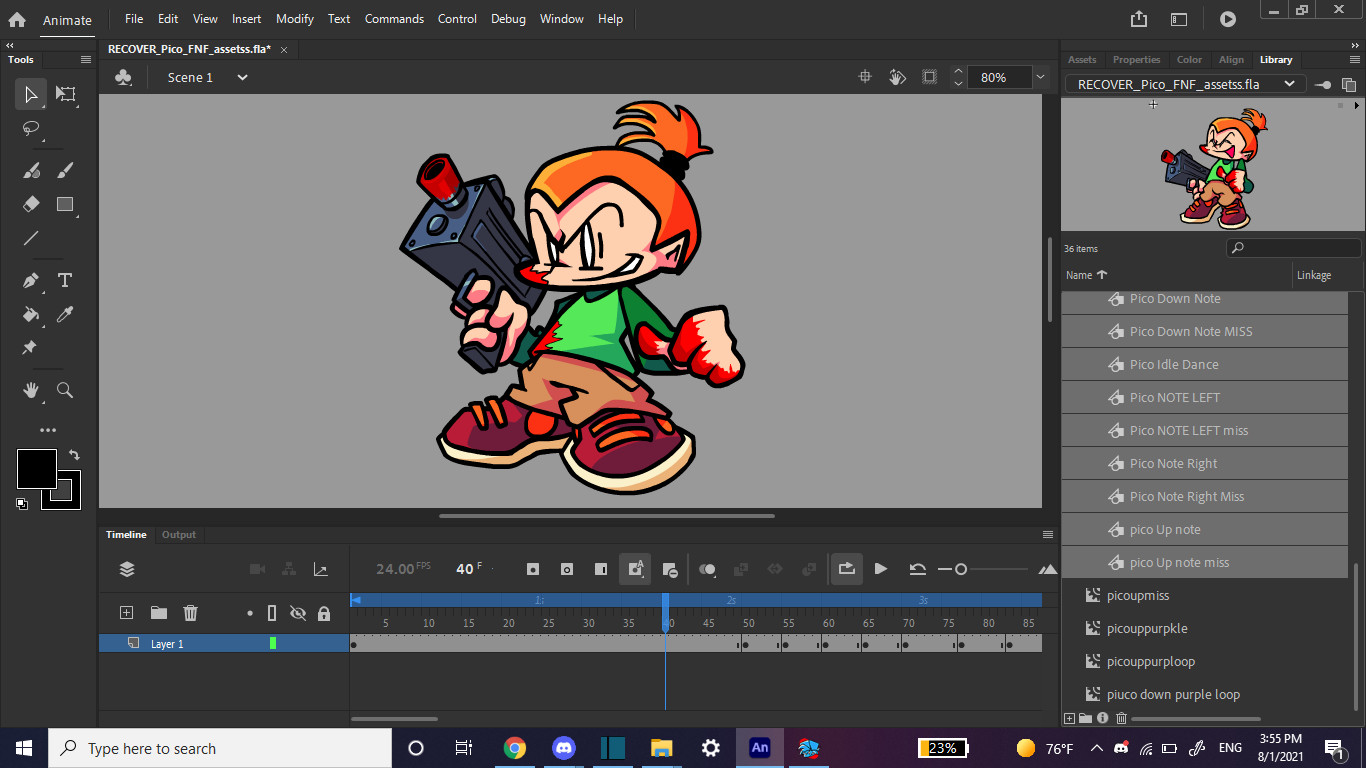Switch to the Properties panel tab
Viewport: 1366px width, 768px height.
point(1136,60)
